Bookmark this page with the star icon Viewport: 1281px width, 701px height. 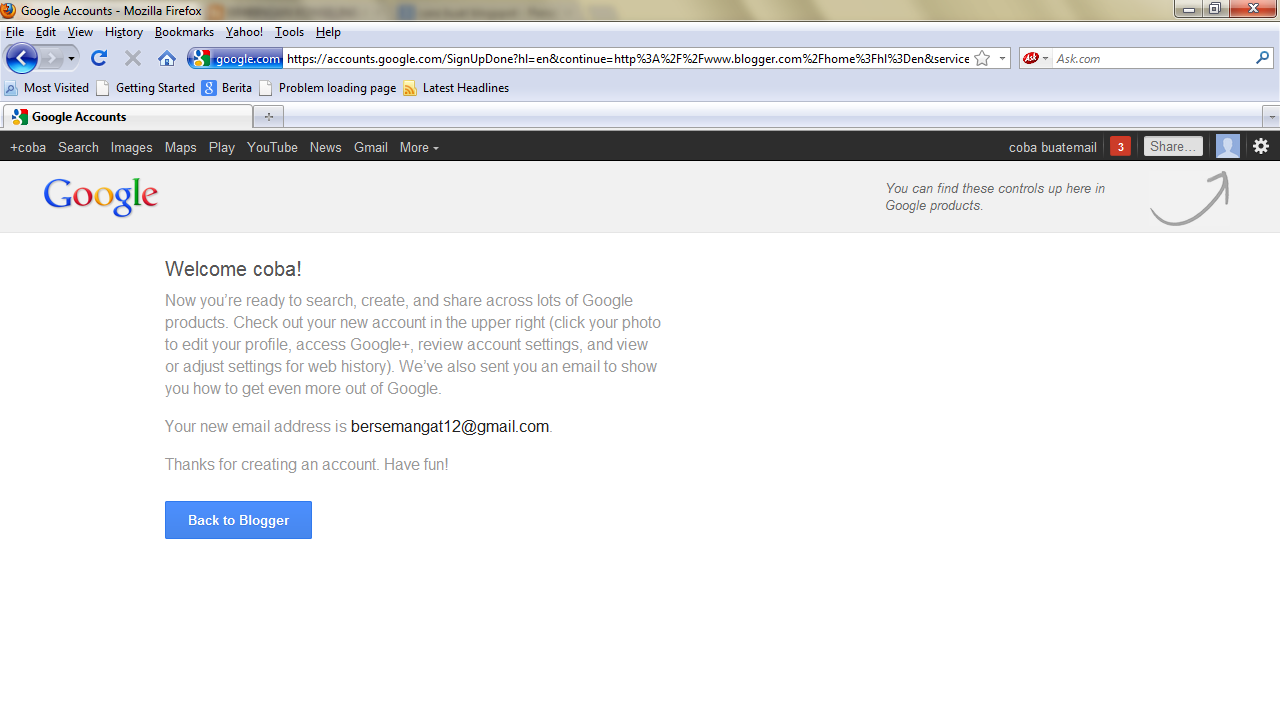coord(982,58)
